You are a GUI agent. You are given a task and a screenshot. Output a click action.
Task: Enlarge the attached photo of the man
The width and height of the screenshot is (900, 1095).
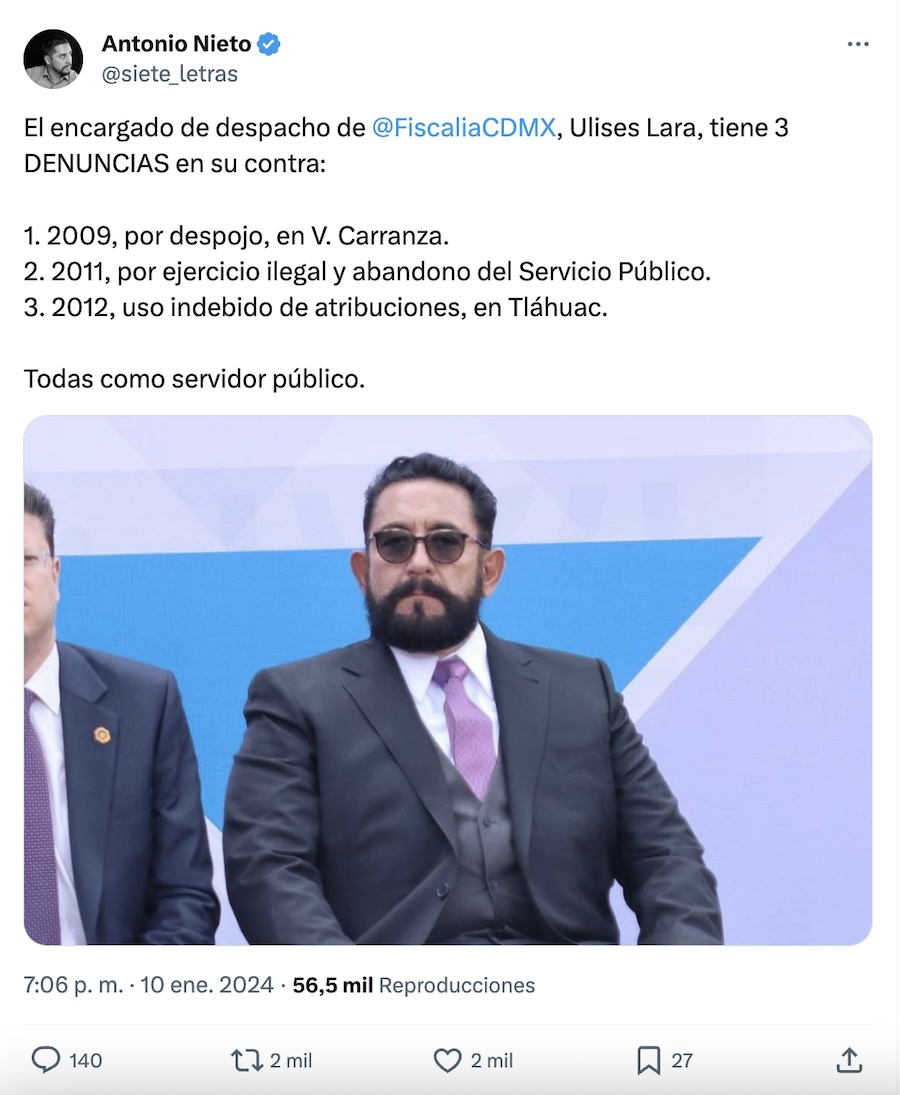[x=448, y=680]
